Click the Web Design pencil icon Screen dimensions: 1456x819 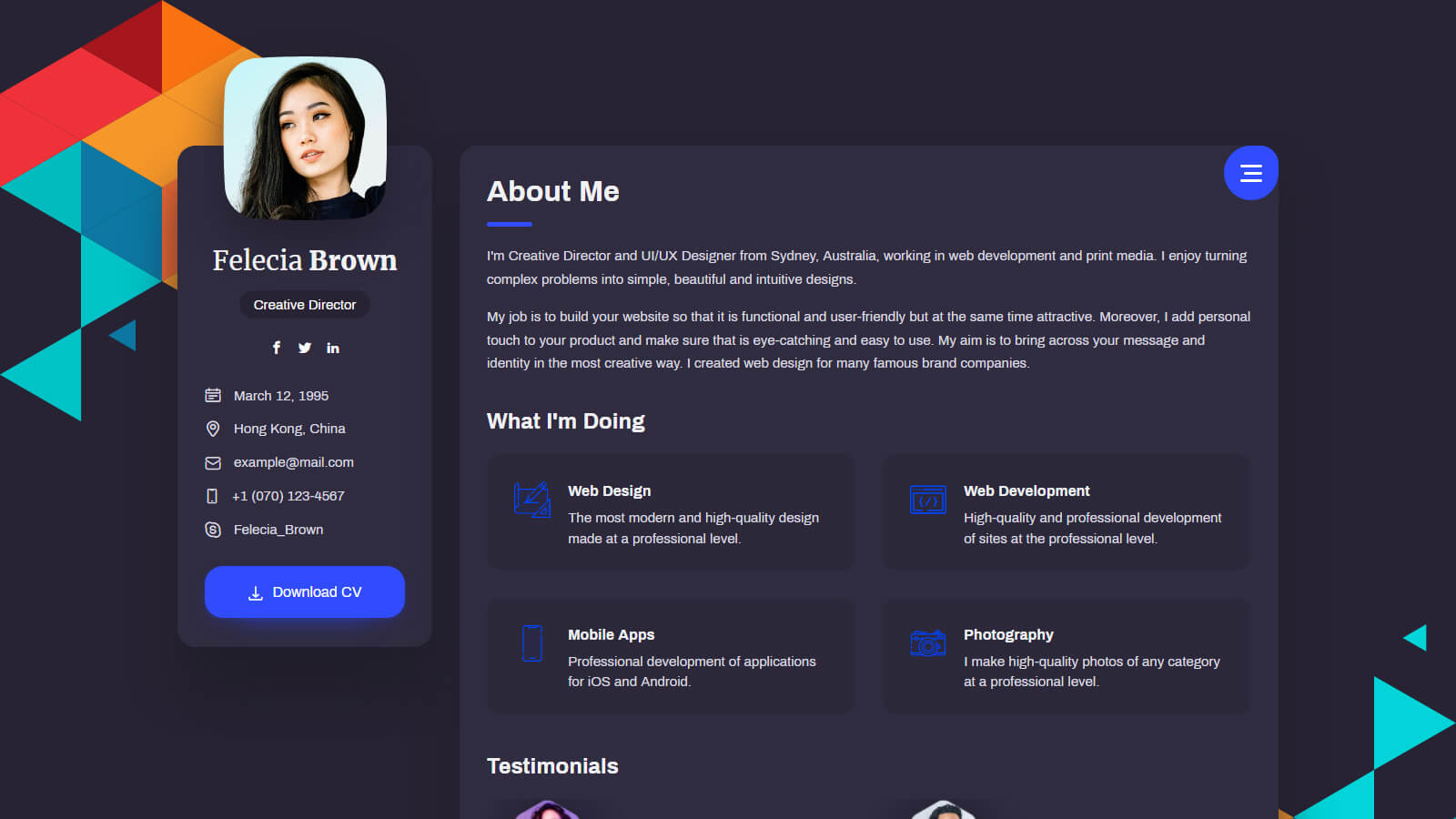tap(531, 500)
